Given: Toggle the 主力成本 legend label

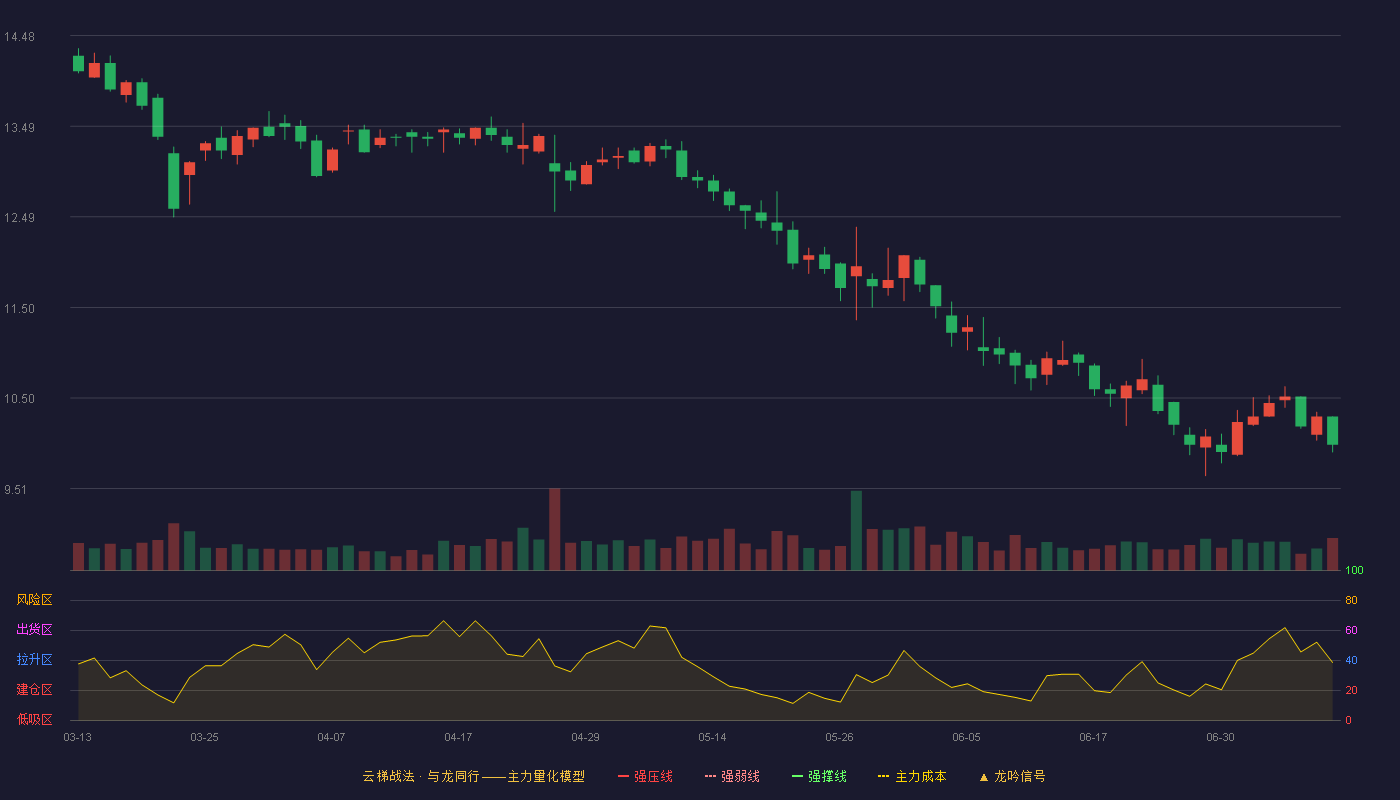Looking at the screenshot, I should (920, 776).
